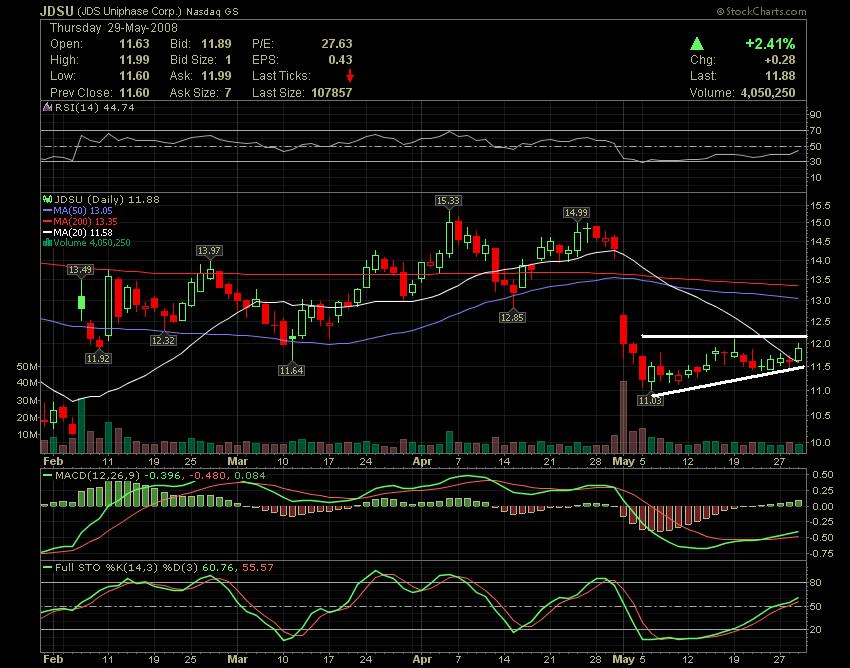Click the Chg value +0.28
Screen dimensions: 850x668
coord(780,60)
